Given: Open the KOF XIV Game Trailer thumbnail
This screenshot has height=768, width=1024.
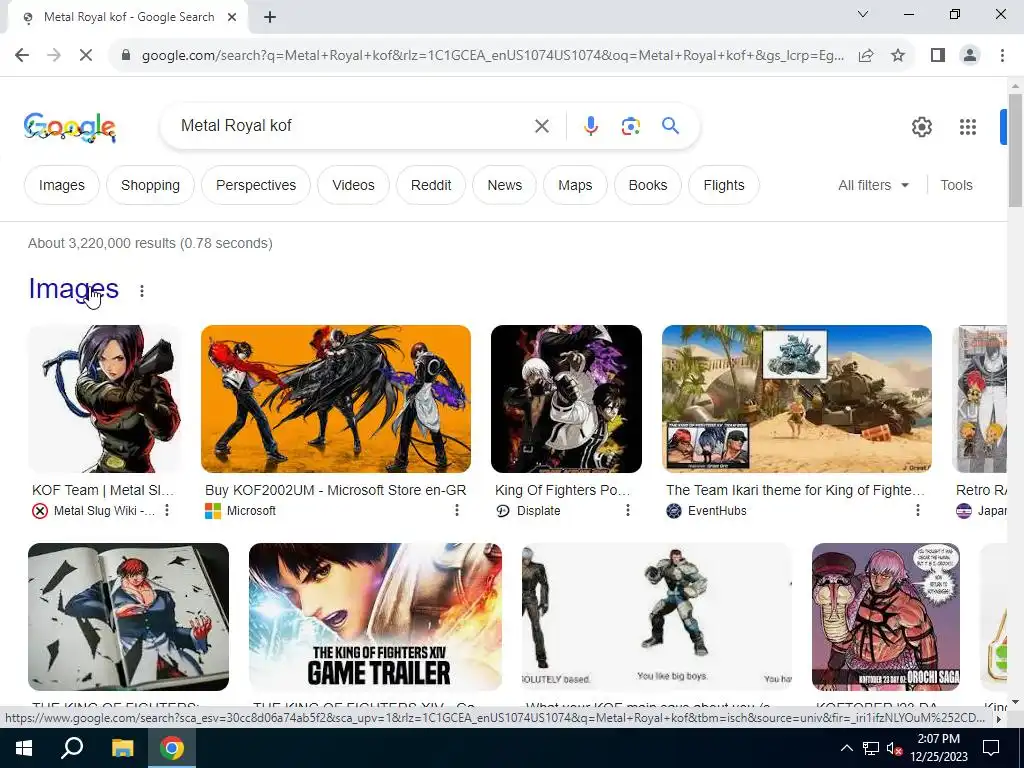Looking at the screenshot, I should tap(376, 617).
